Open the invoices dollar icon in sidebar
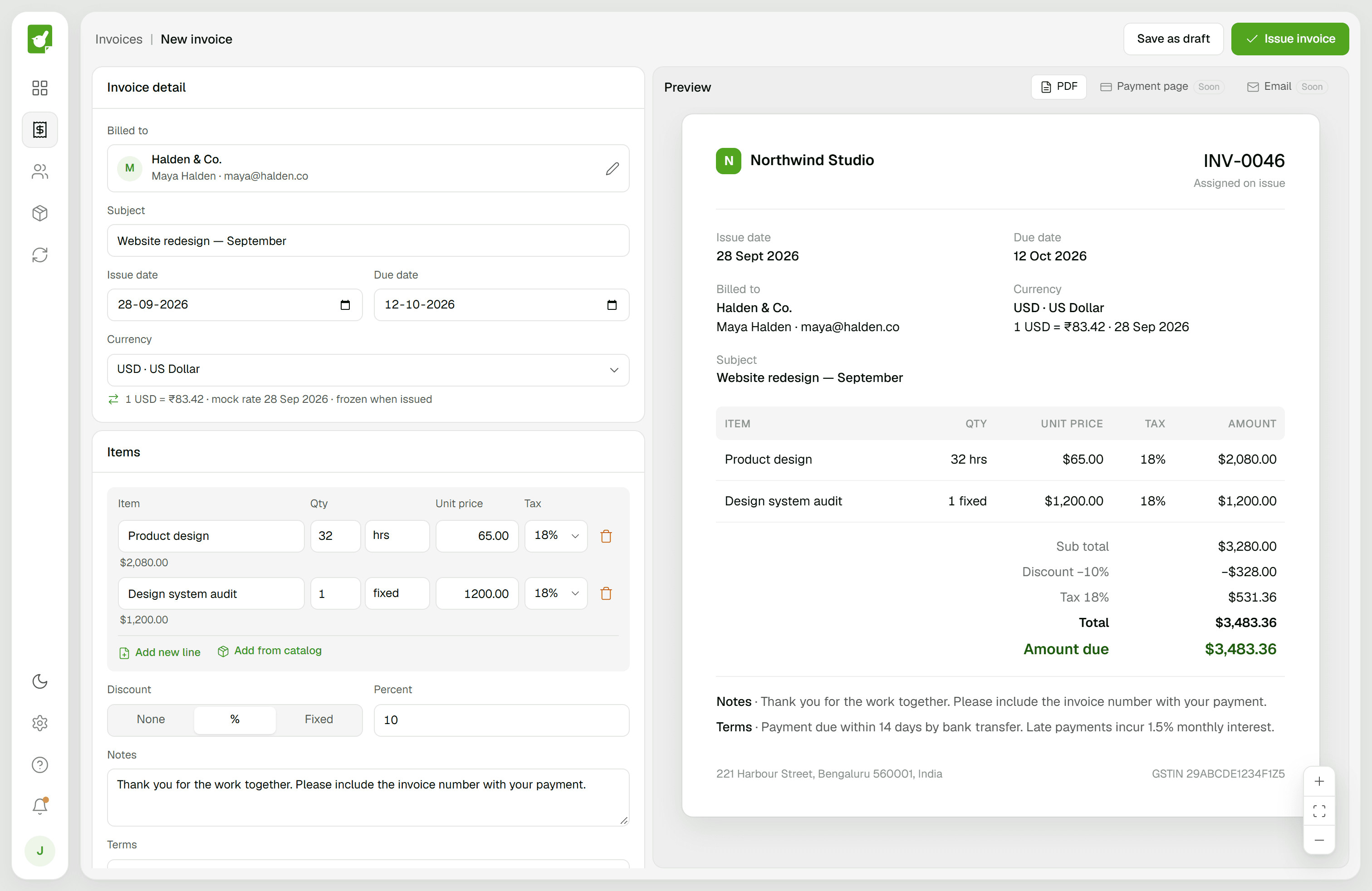 [x=40, y=130]
